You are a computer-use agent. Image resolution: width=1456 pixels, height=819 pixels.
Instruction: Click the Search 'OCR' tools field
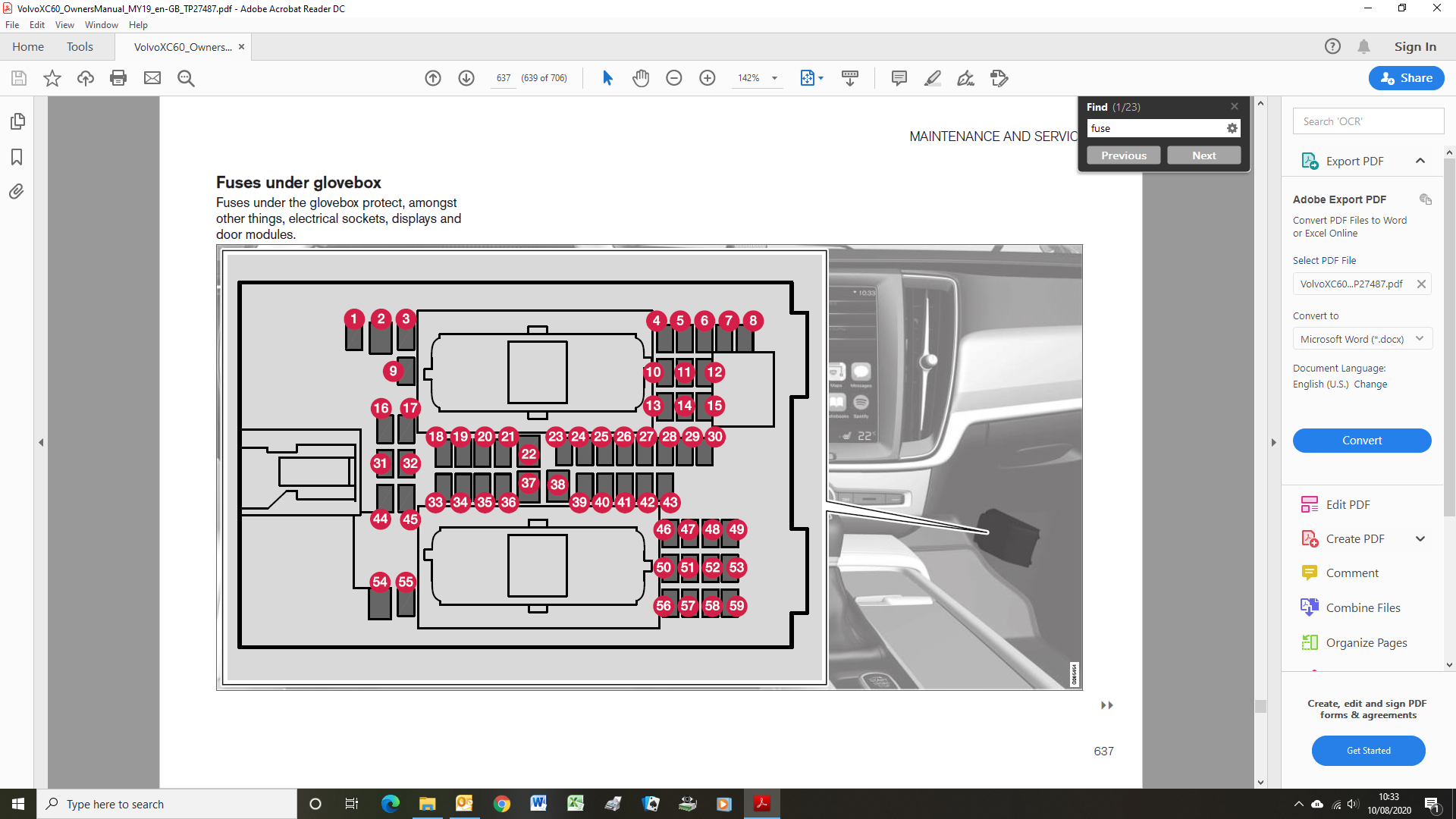point(1368,121)
